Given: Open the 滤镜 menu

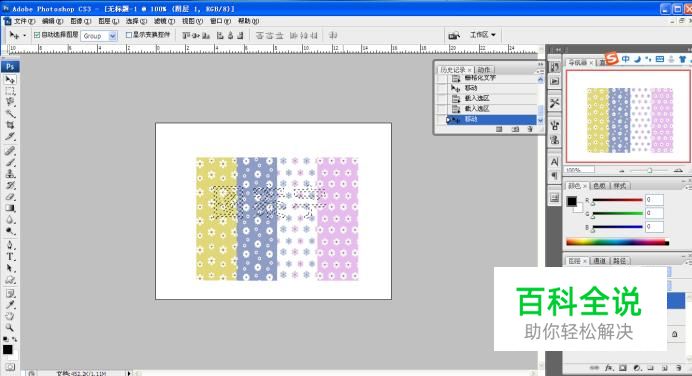Looking at the screenshot, I should point(164,21).
